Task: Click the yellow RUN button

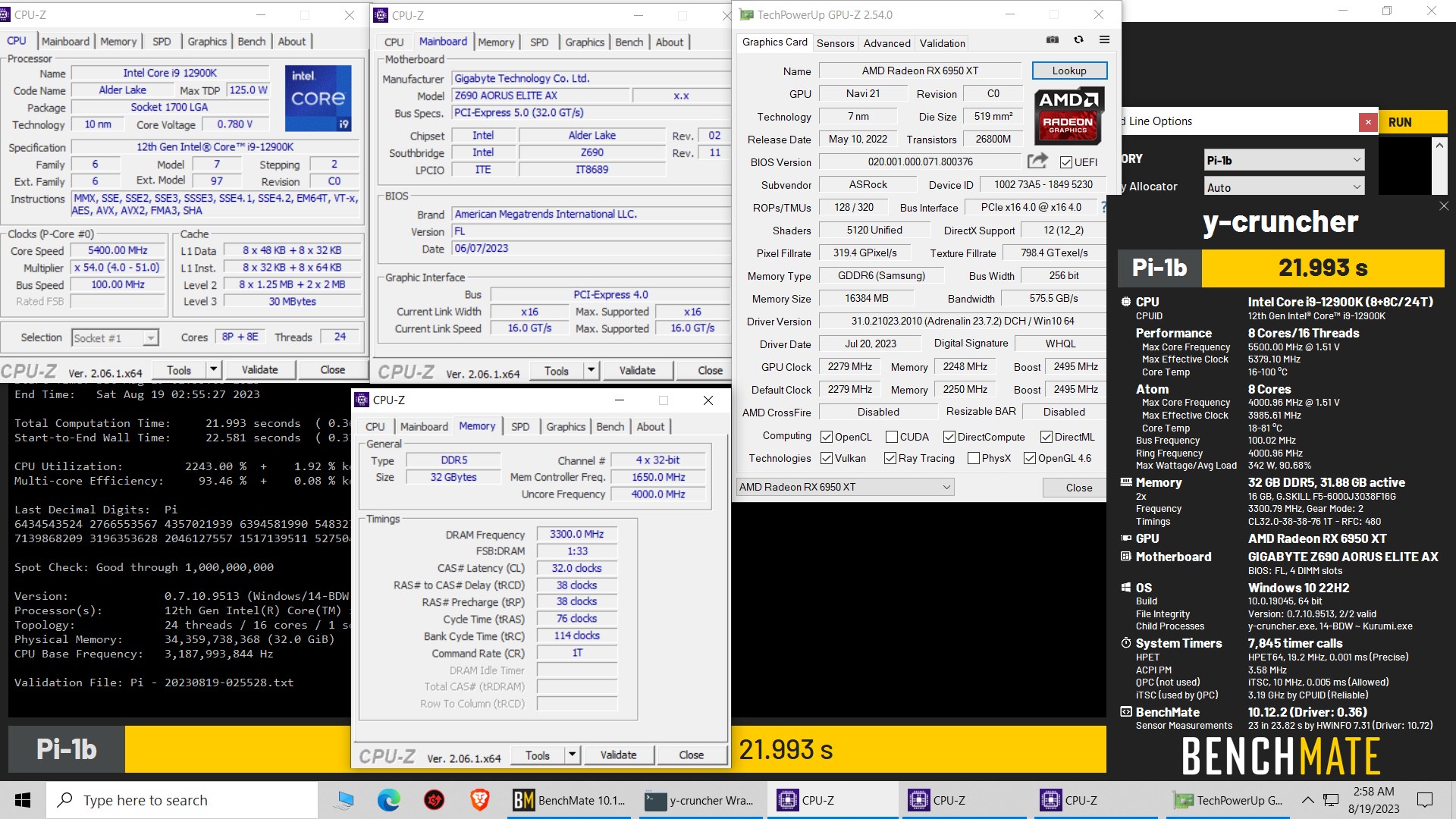Action: 1414,121
